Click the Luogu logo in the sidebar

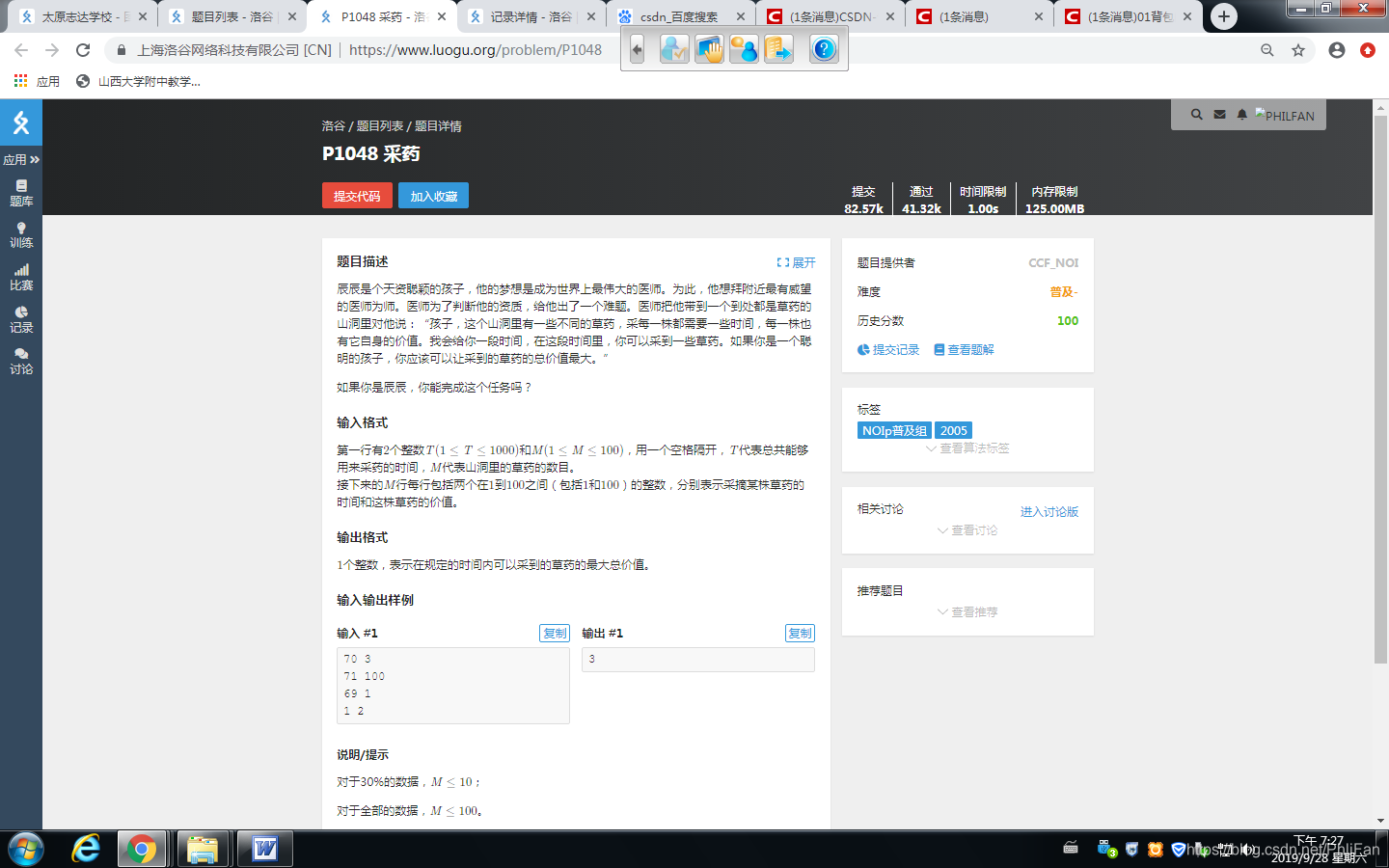pyautogui.click(x=21, y=122)
